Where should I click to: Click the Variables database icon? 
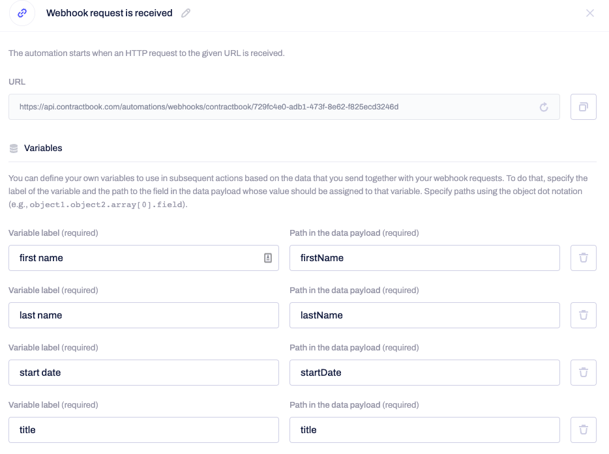click(14, 148)
